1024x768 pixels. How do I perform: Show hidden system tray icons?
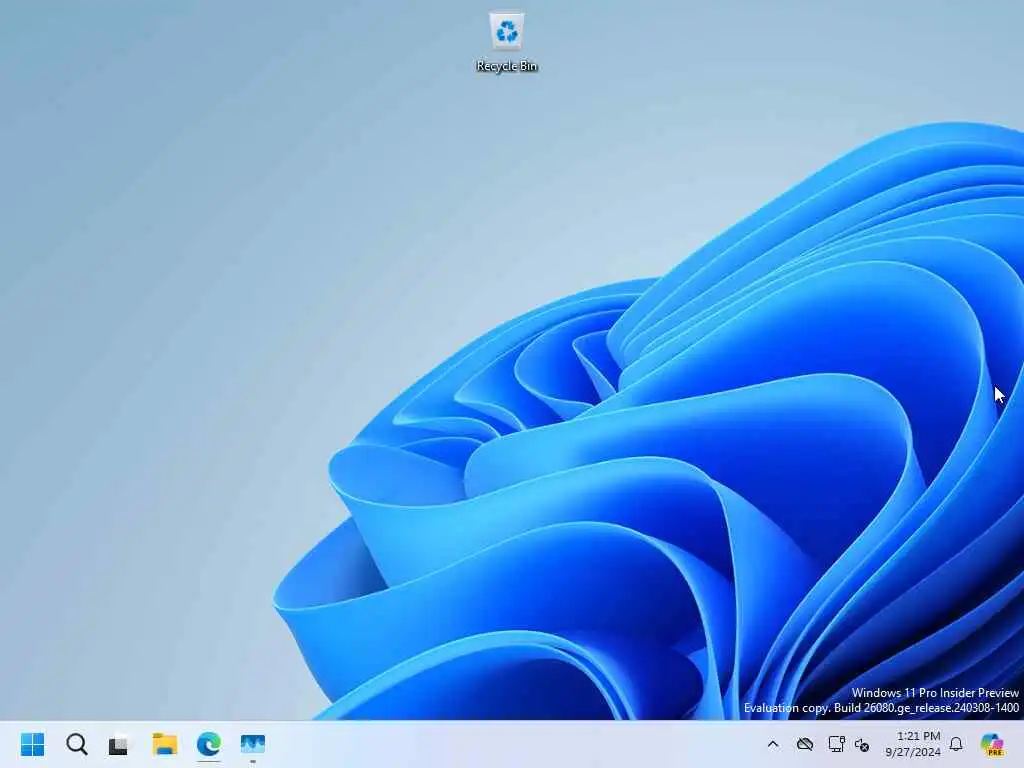(773, 744)
